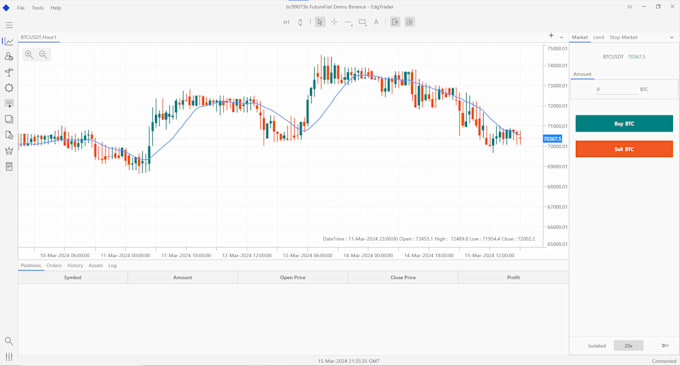Switch to the History tab

[x=75, y=266]
